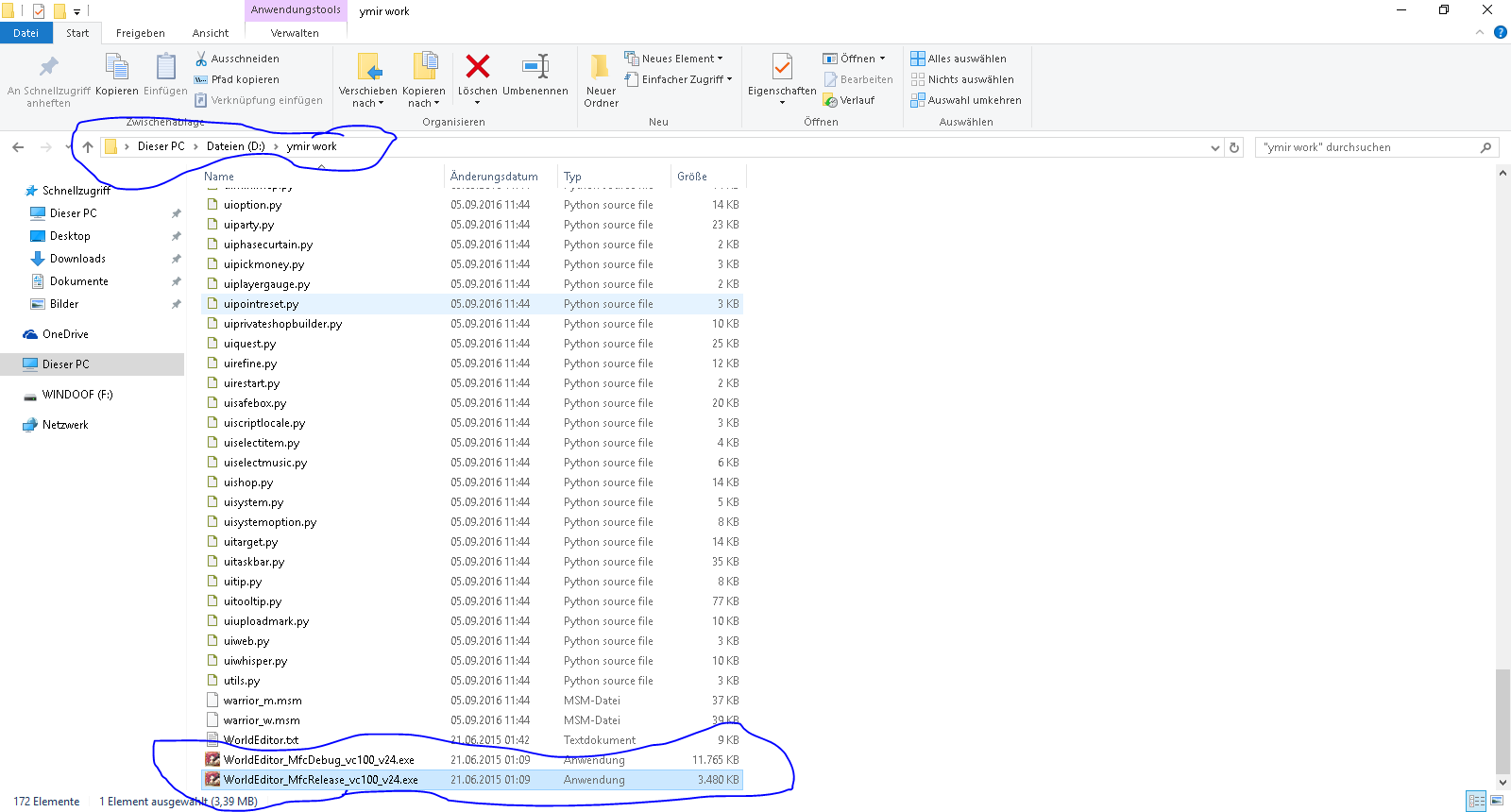The height and width of the screenshot is (812, 1511).
Task: Refresh the address bar location
Action: tap(1233, 147)
